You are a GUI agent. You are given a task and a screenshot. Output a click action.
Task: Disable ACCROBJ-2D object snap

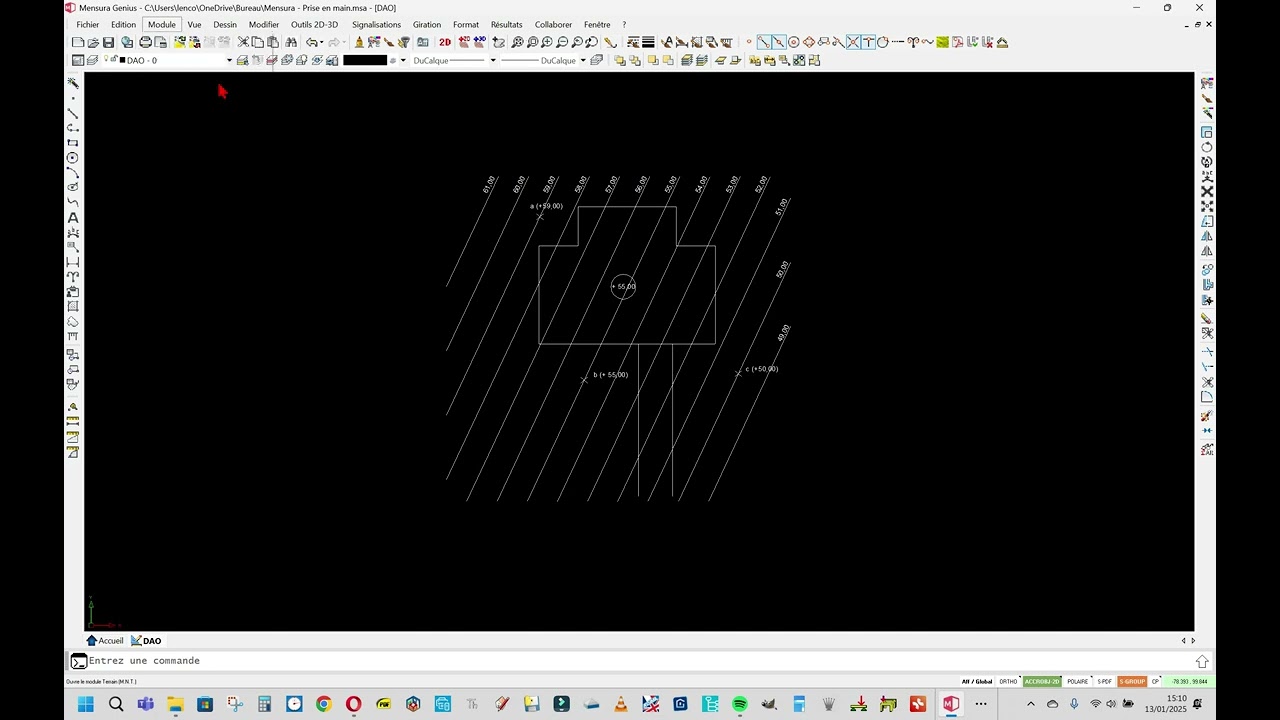click(x=1041, y=682)
